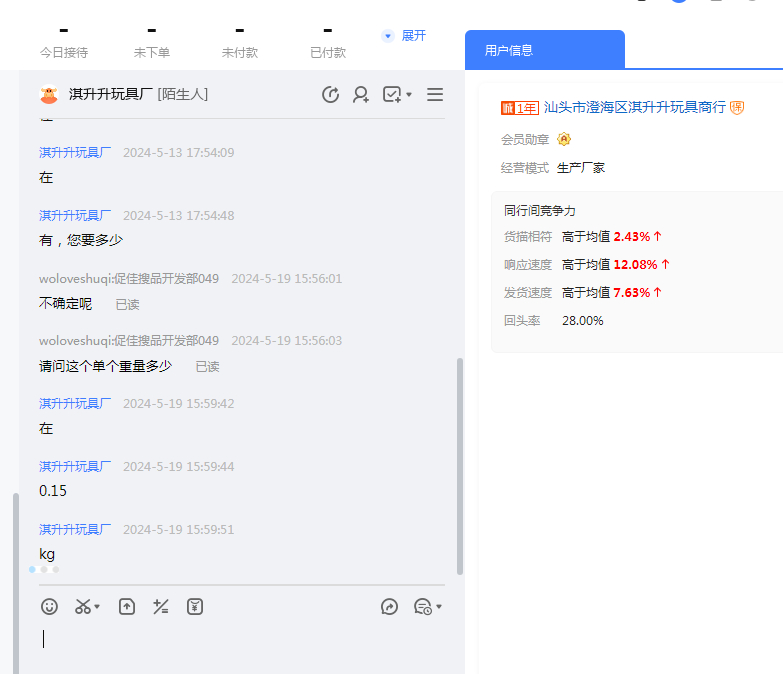Open the 汕头市澄海区淇升升玩具商行 shop link

[x=634, y=107]
